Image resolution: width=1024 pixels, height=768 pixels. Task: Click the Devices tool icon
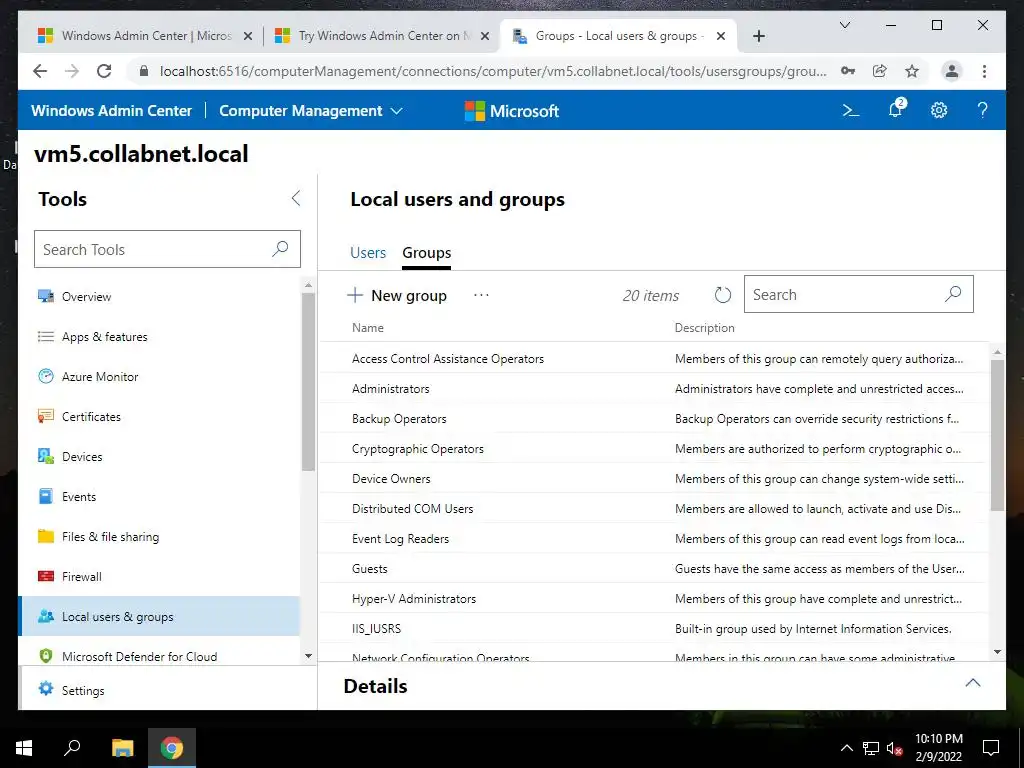tap(46, 456)
